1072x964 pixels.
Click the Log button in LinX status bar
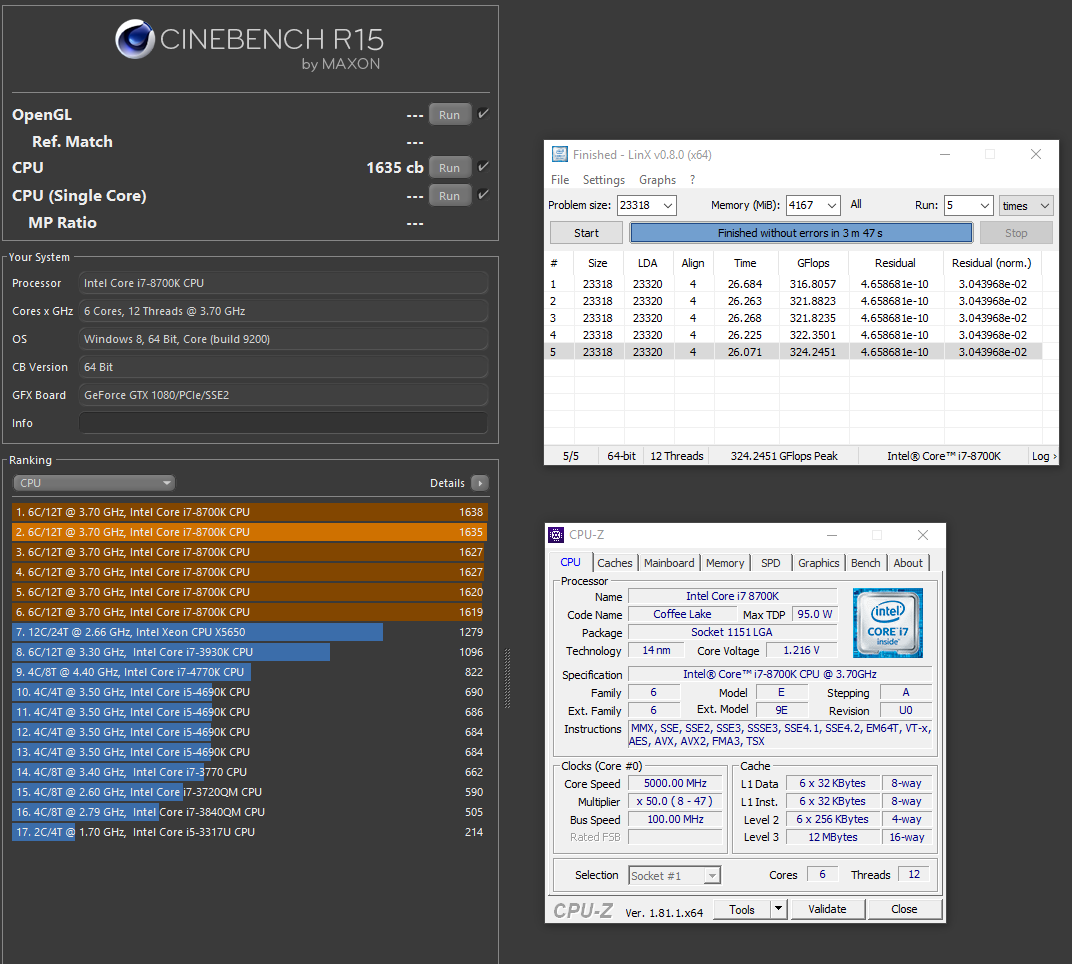pos(1043,456)
